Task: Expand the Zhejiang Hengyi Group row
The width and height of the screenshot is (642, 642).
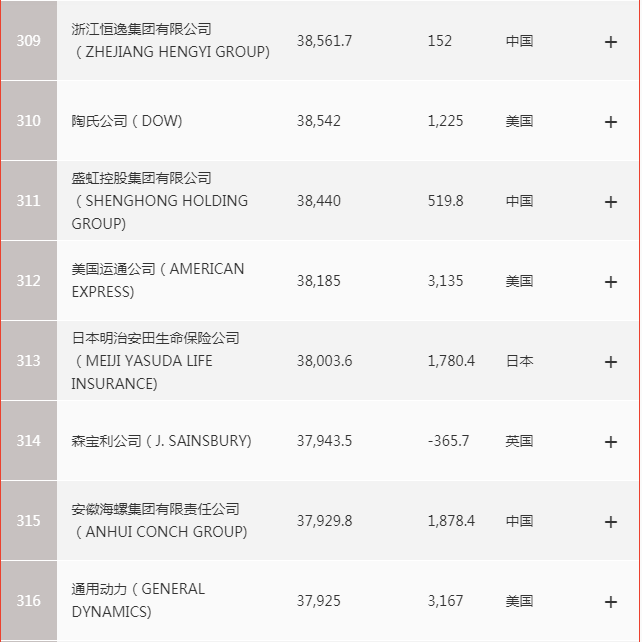Action: tap(611, 42)
